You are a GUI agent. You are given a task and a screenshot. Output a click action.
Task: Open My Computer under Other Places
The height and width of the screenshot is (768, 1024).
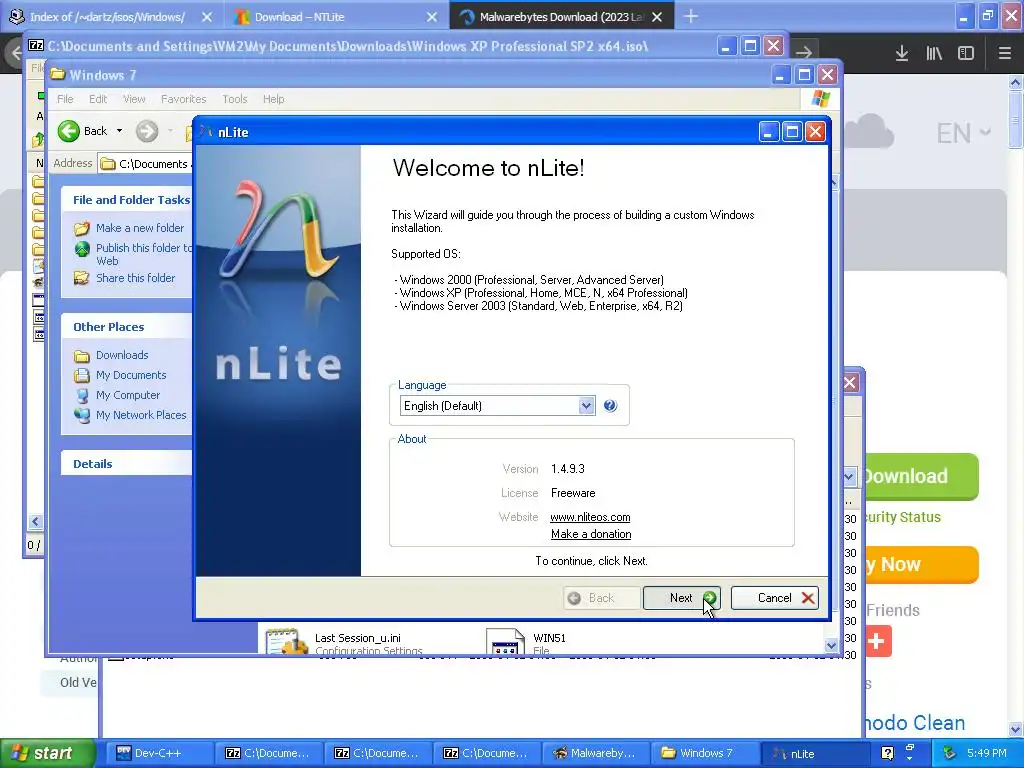point(127,395)
